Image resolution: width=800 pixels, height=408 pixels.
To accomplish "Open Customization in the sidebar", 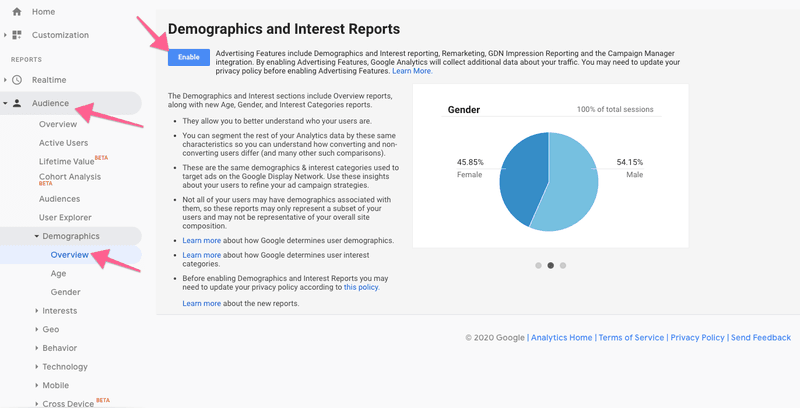I will point(60,35).
